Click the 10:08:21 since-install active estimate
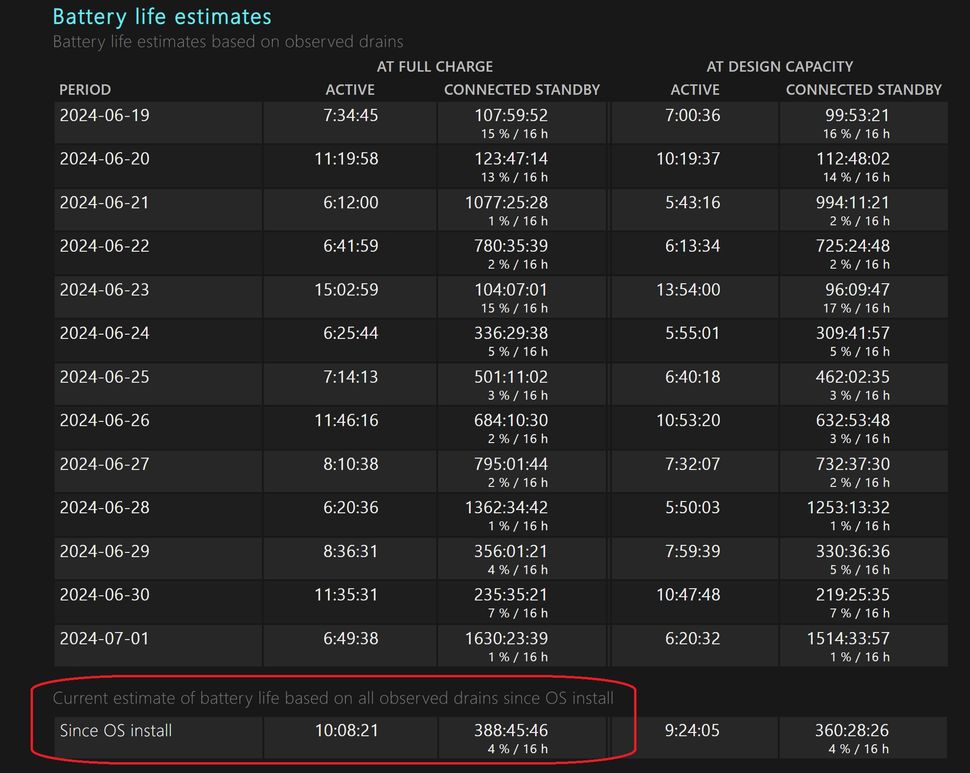 pos(346,731)
